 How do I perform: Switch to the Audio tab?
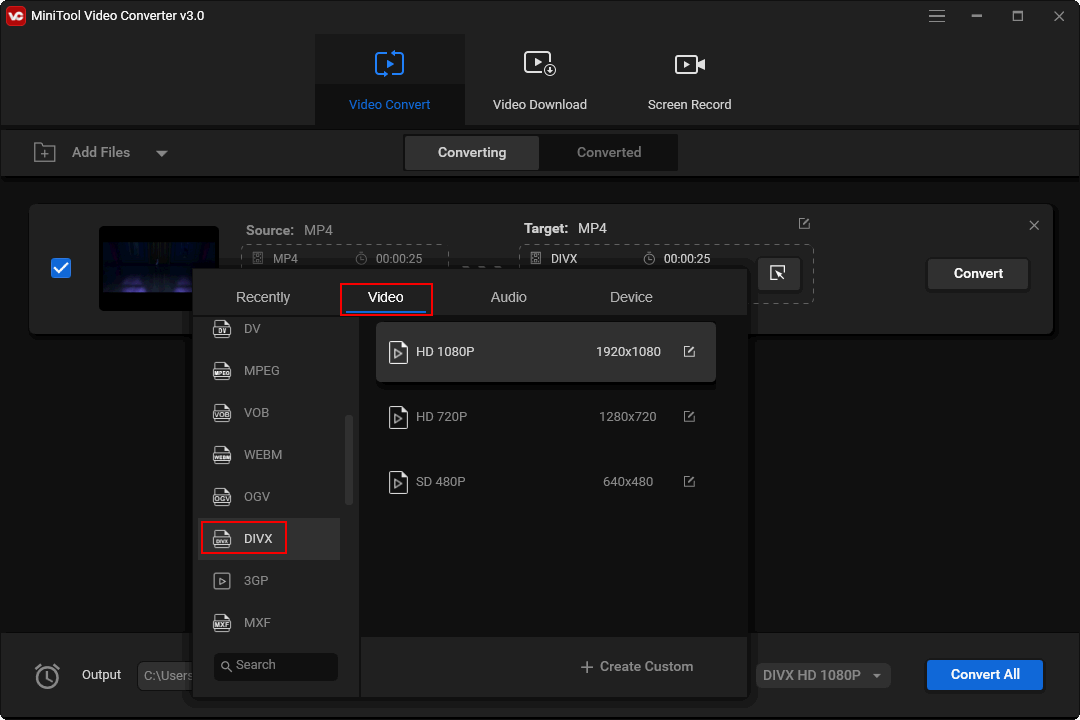click(x=508, y=297)
